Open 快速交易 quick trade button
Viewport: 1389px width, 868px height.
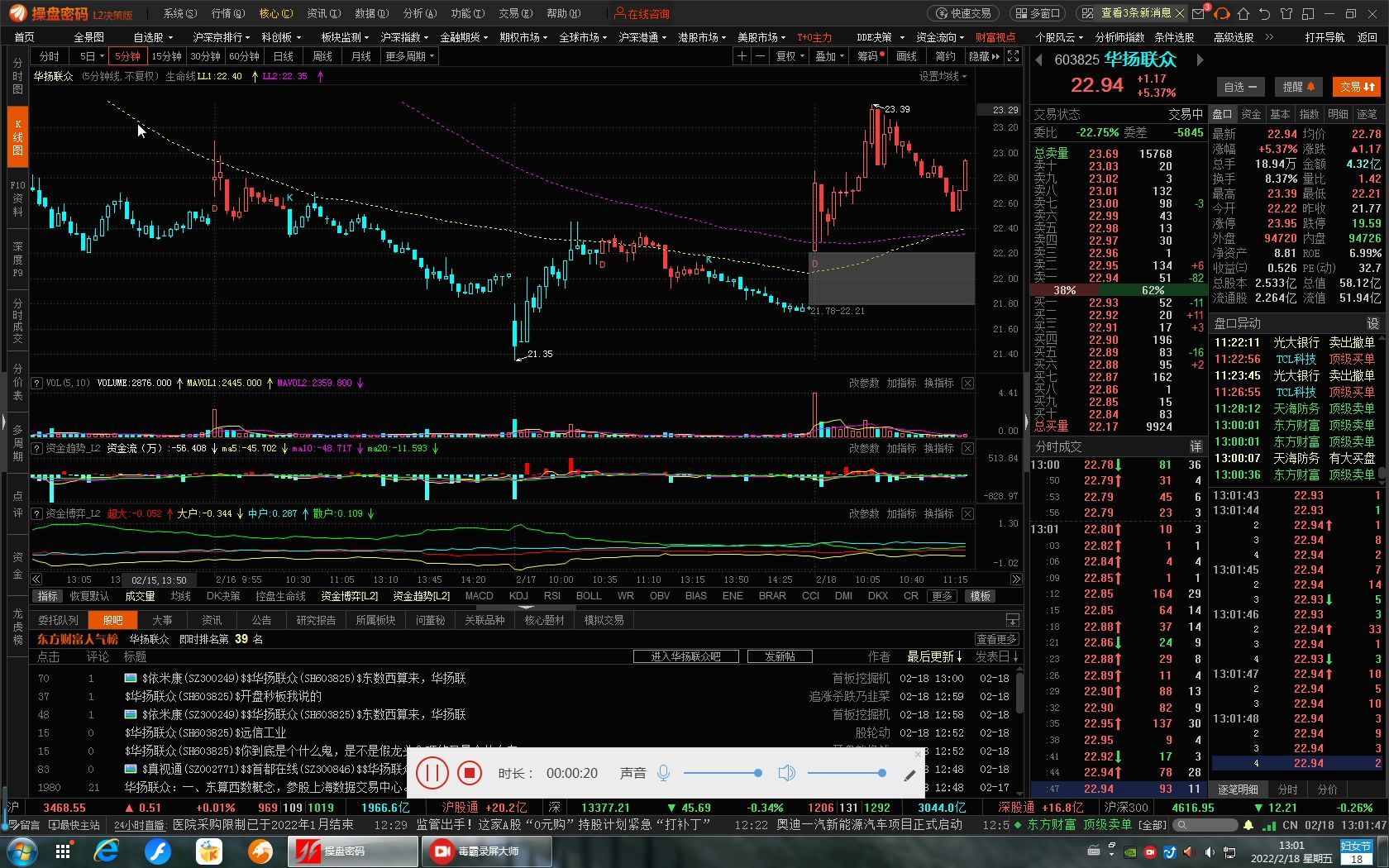coord(963,13)
